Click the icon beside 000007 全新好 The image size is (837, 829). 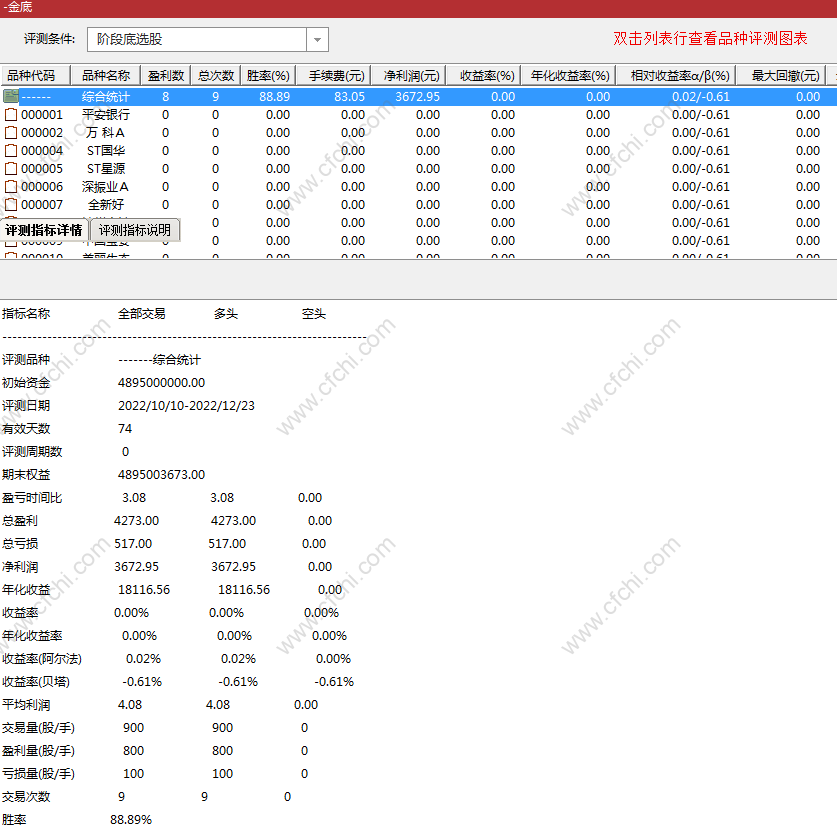pyautogui.click(x=11, y=205)
